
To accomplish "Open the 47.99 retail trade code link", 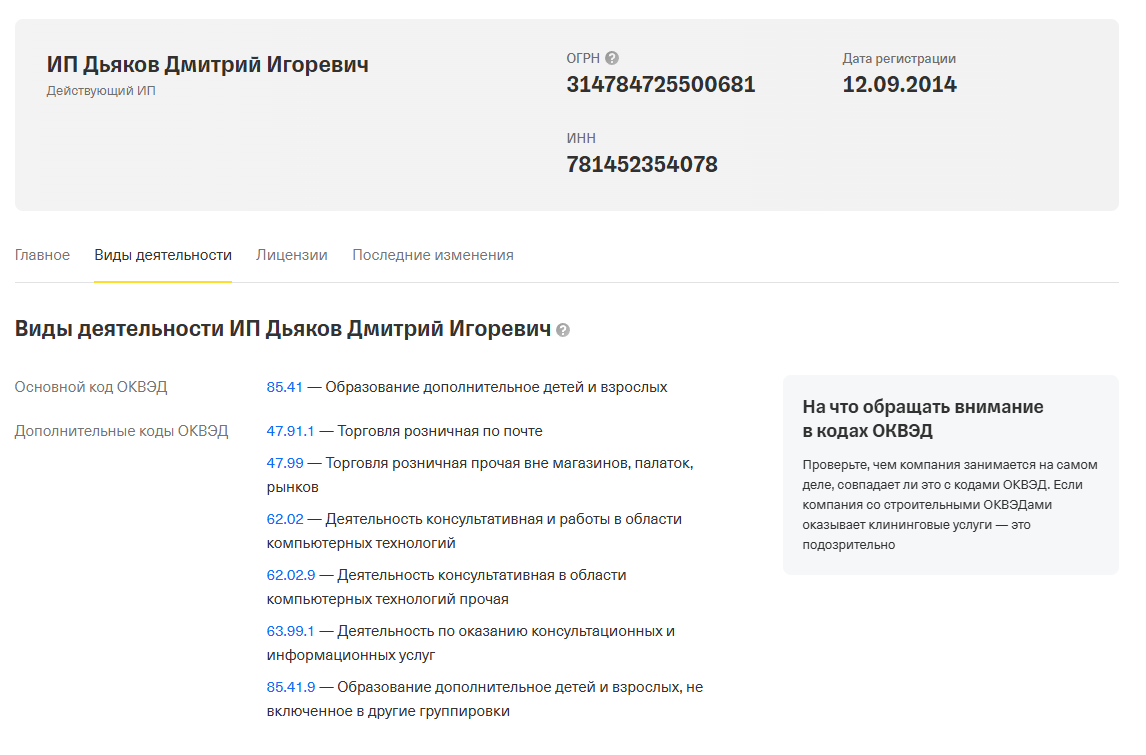I will pos(284,463).
